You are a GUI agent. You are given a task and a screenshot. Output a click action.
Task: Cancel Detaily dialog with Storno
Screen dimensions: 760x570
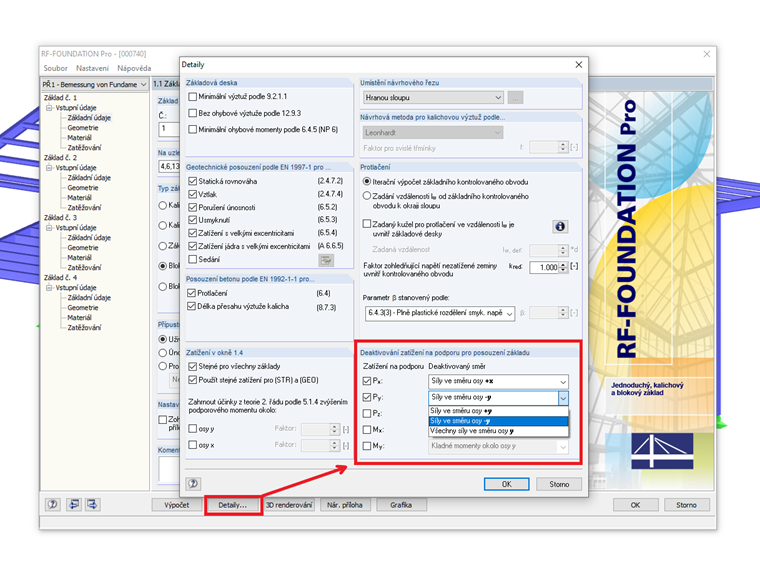pyautogui.click(x=559, y=484)
